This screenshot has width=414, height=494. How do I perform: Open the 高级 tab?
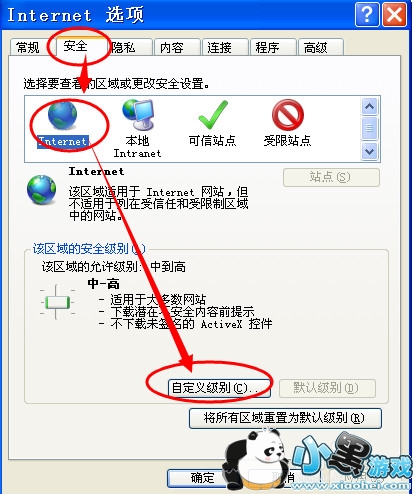tap(316, 47)
